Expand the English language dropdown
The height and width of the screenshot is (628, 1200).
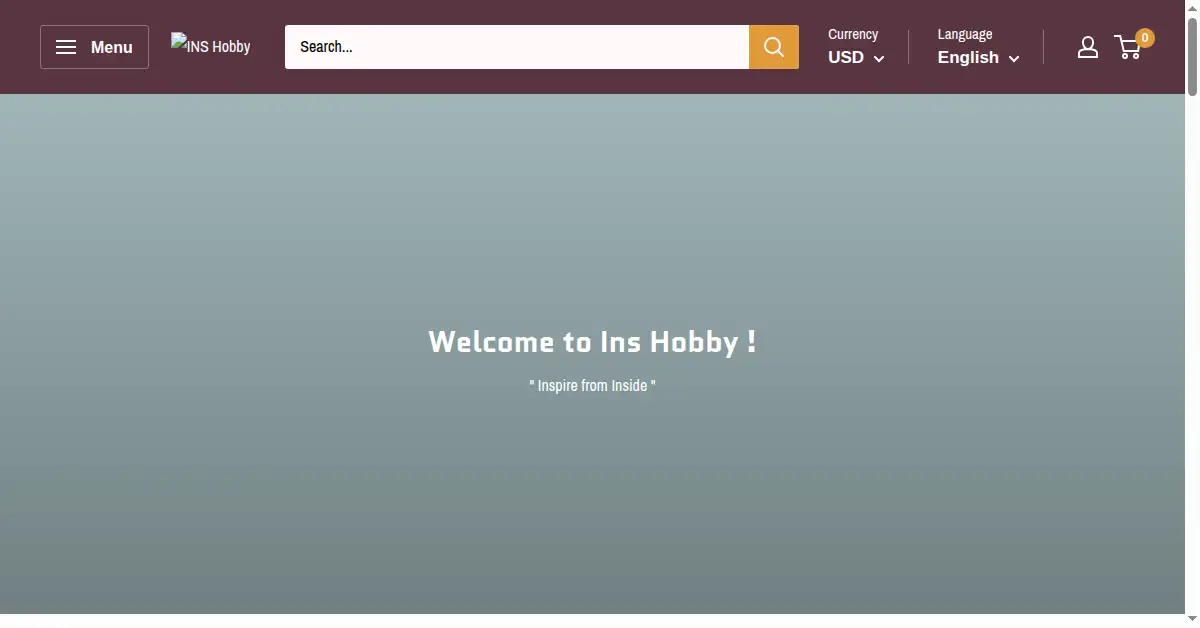coord(978,58)
